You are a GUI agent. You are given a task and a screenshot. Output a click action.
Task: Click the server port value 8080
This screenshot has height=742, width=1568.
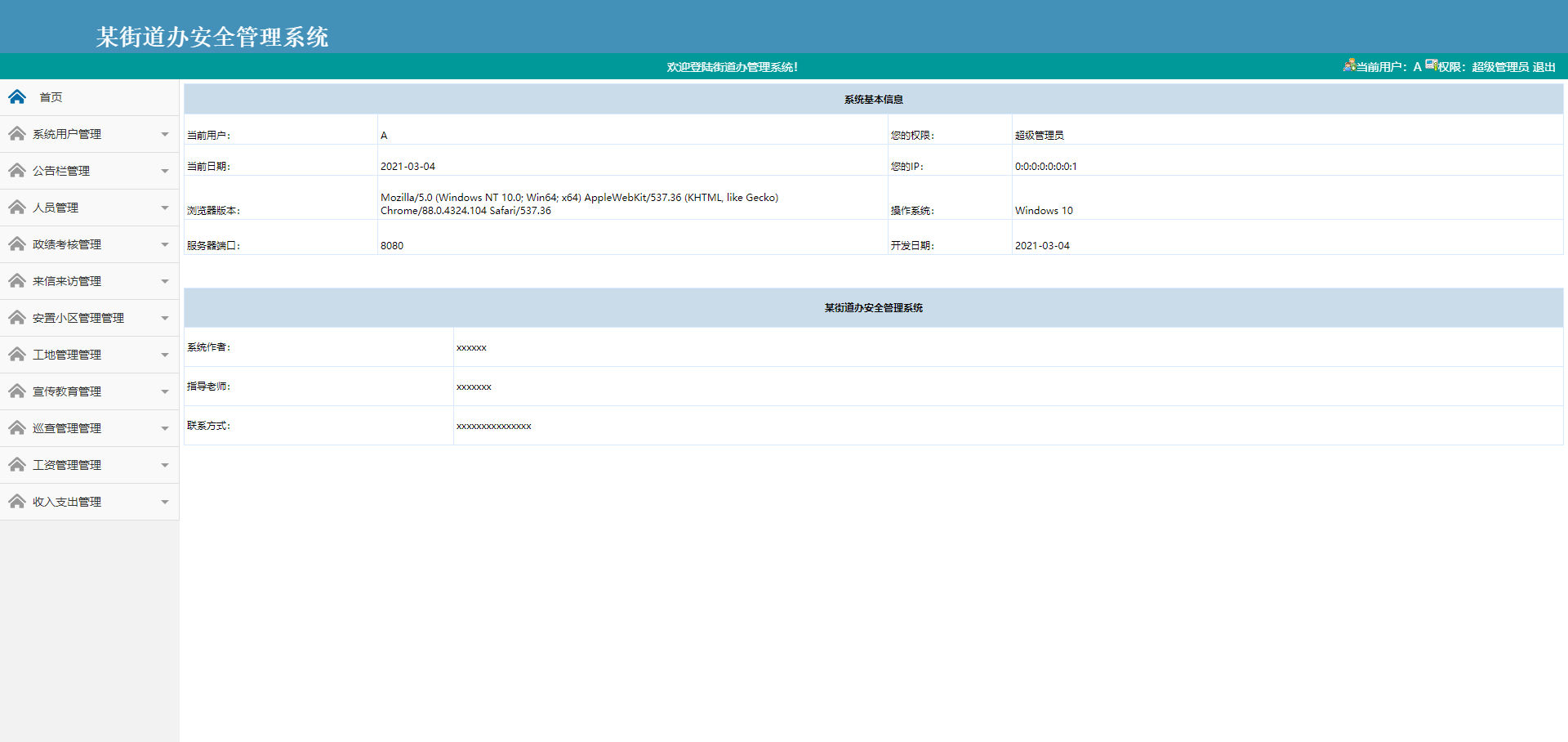coord(392,246)
